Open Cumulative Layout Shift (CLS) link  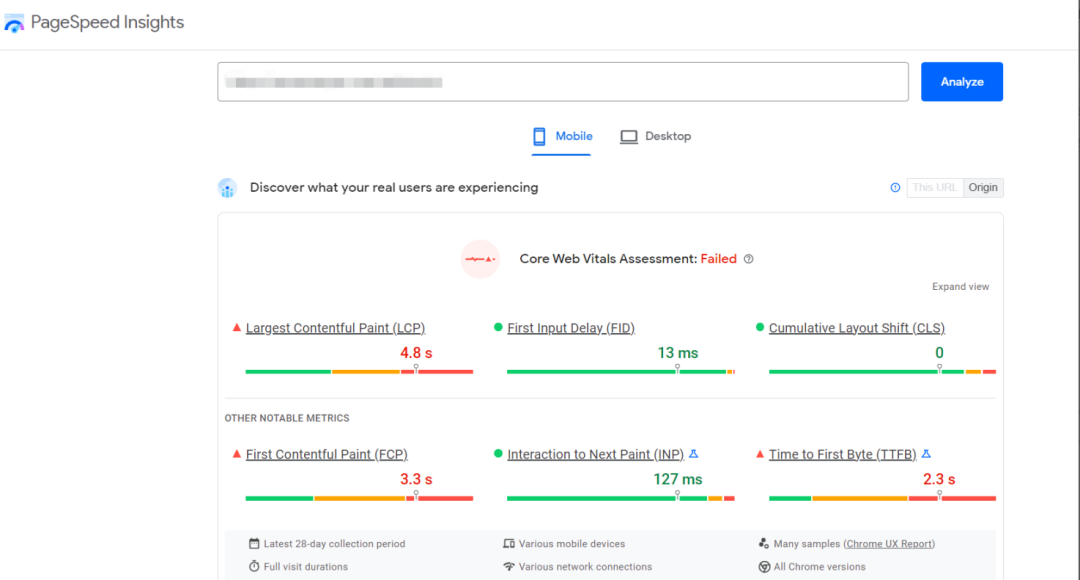point(856,328)
